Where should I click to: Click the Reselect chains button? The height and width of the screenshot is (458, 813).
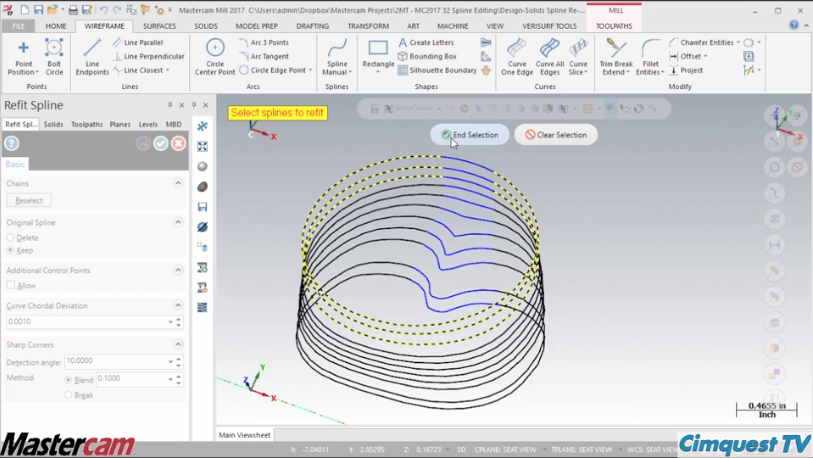click(29, 201)
